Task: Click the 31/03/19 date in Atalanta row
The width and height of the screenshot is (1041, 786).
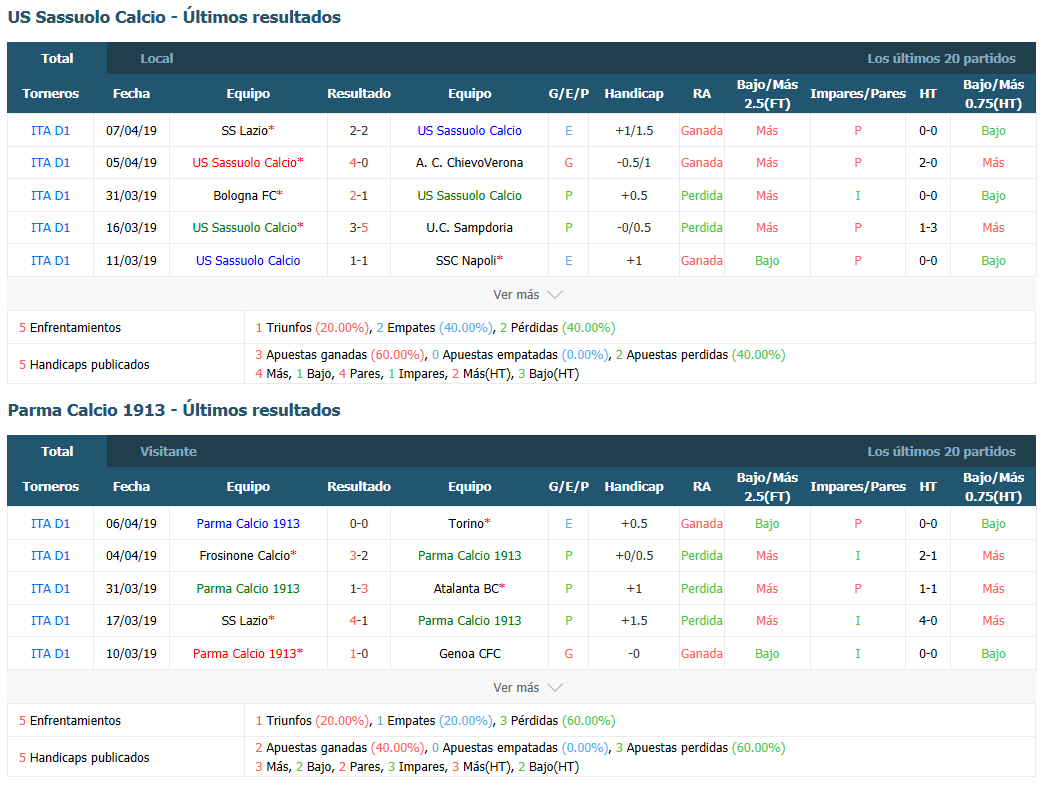Action: pos(131,589)
